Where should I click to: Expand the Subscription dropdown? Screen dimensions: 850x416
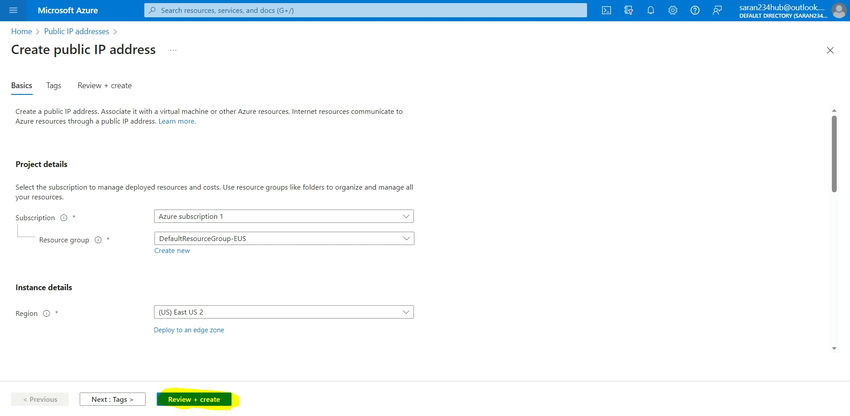pyautogui.click(x=284, y=216)
